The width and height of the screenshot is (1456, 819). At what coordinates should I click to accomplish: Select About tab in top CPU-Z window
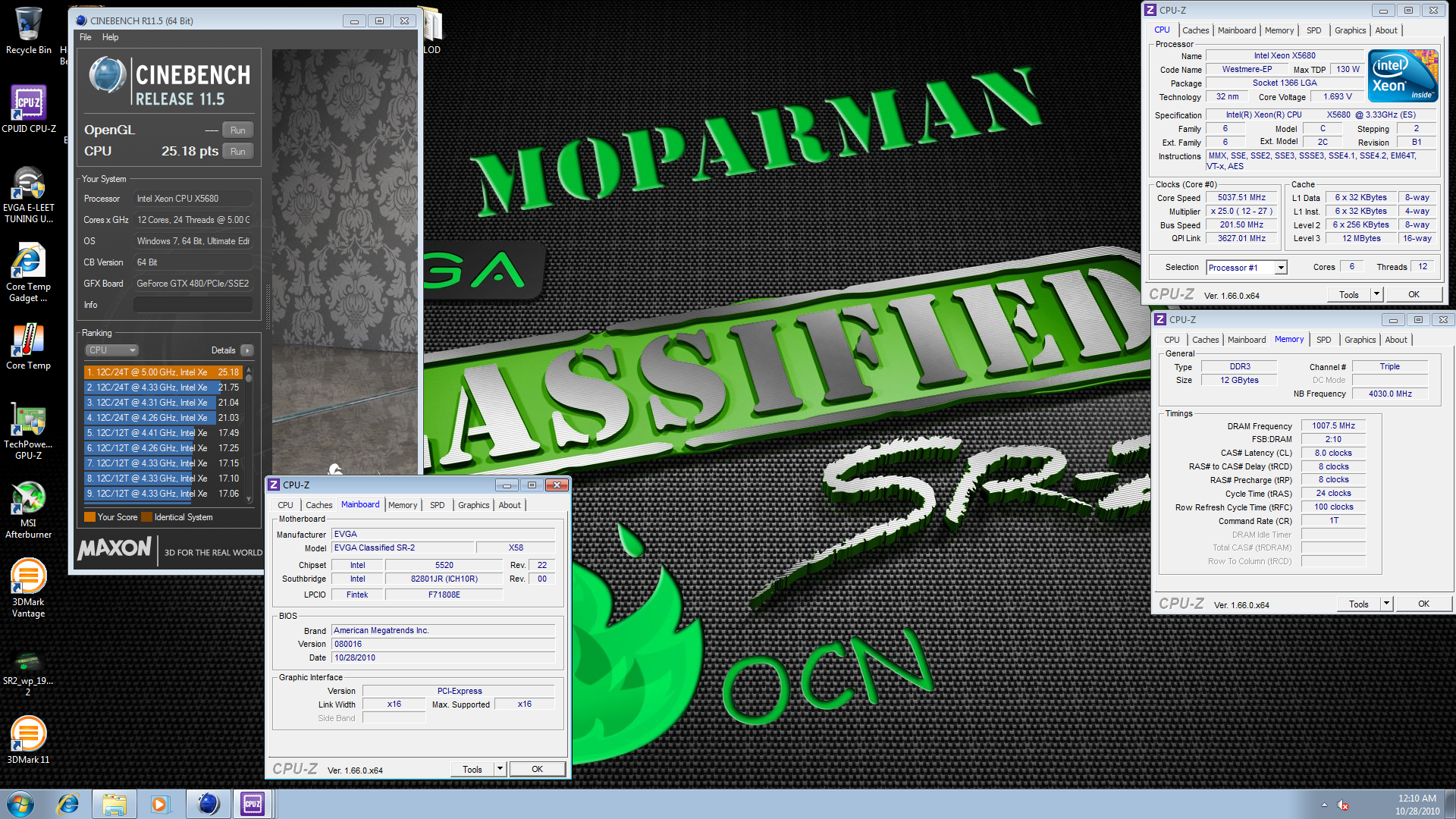(x=1386, y=30)
